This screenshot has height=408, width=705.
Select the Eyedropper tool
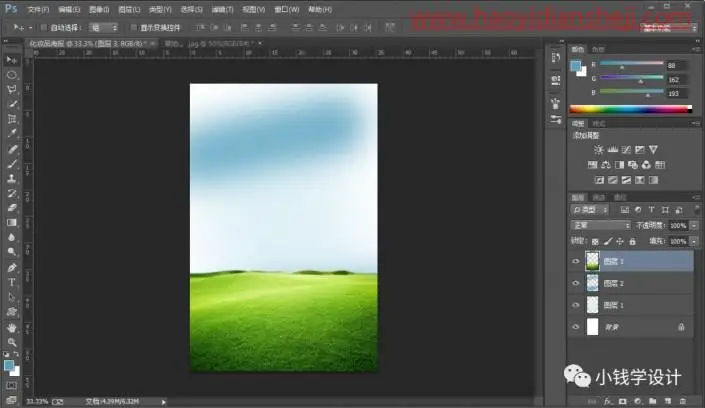(12, 134)
